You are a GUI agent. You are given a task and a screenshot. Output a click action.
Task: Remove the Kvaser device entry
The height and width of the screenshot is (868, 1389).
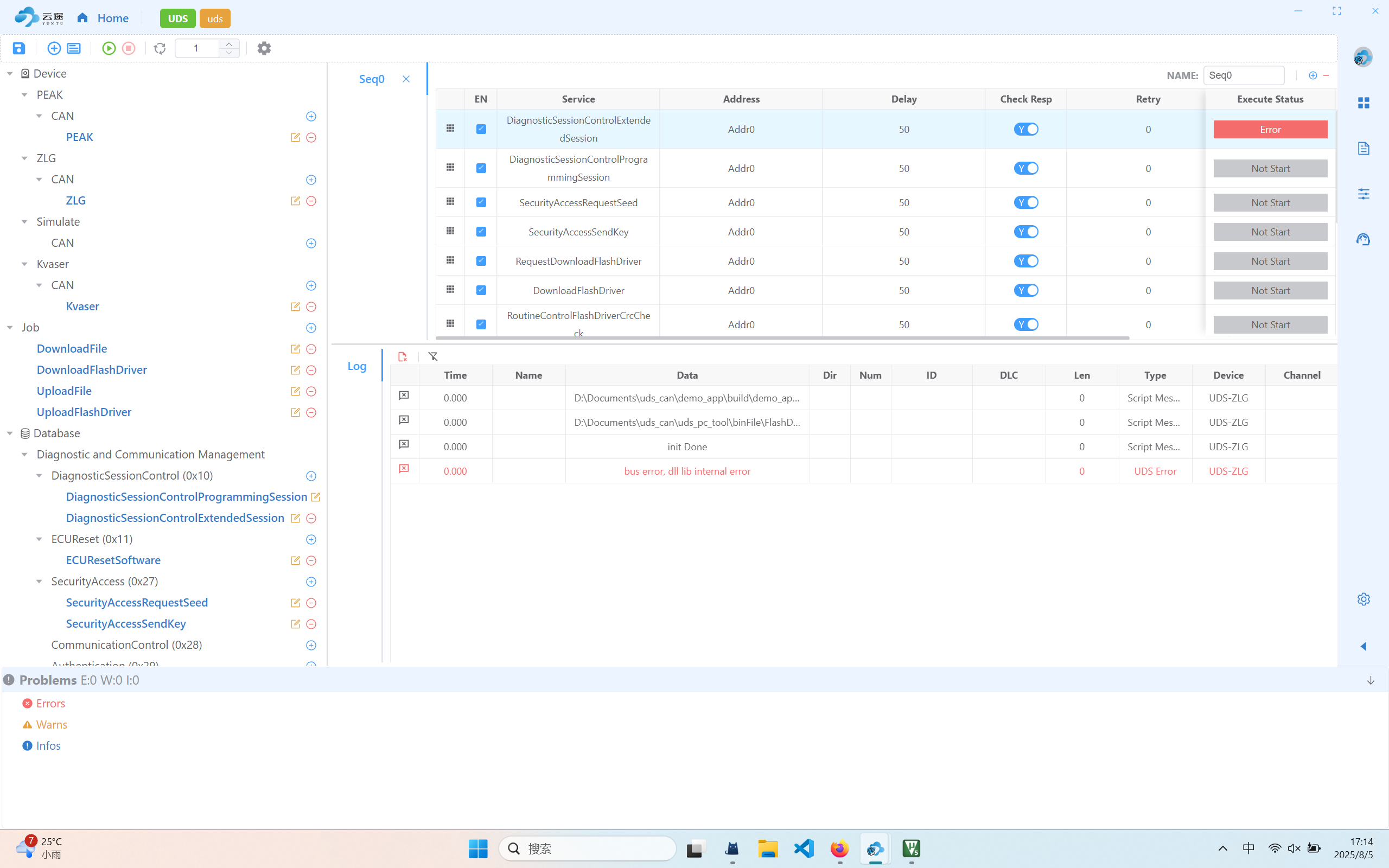[311, 307]
